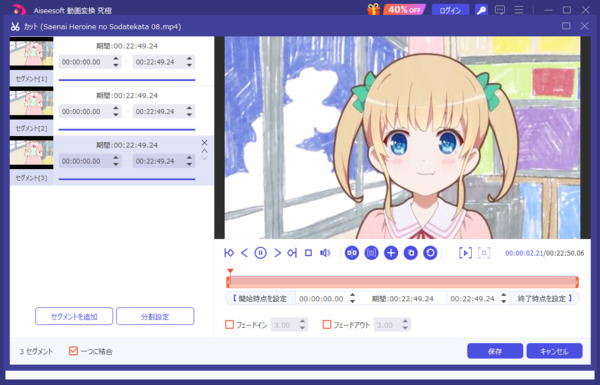This screenshot has height=385, width=600.
Task: Adjust segment 3 start time stepper
Action: 116,161
